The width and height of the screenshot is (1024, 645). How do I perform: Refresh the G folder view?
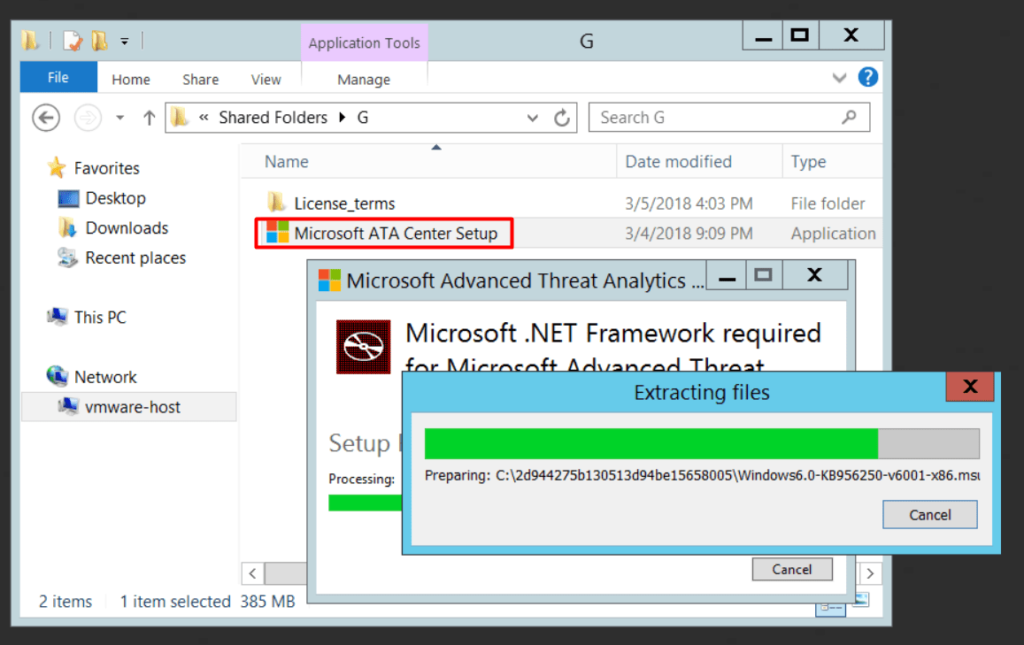[562, 118]
